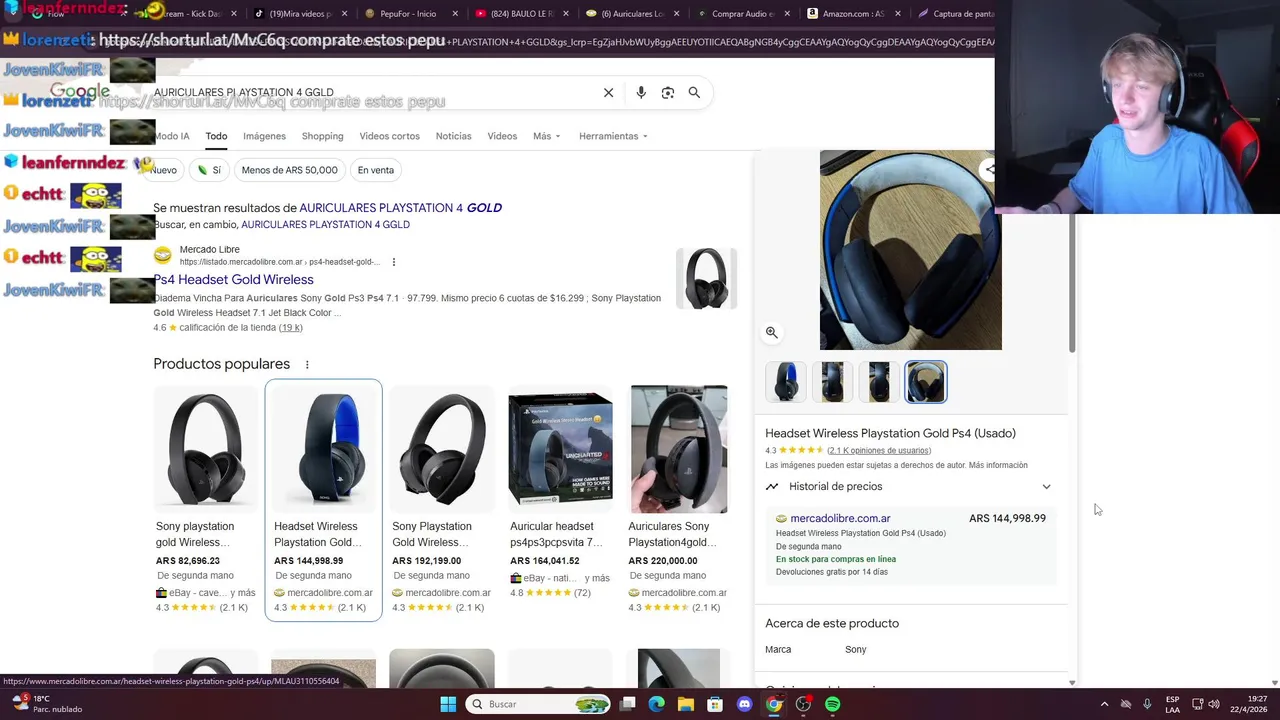This screenshot has width=1280, height=720.
Task: Close the Amazon.com browser tab
Action: pyautogui.click(x=897, y=14)
